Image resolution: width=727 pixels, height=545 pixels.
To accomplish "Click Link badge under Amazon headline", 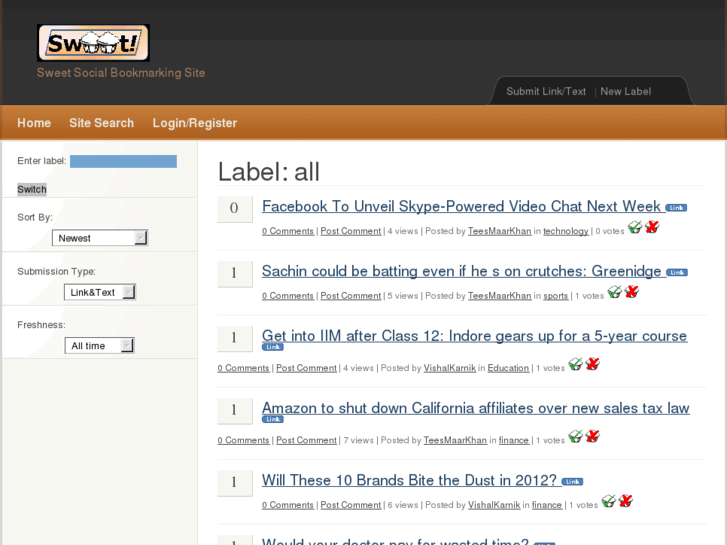I will (x=273, y=420).
